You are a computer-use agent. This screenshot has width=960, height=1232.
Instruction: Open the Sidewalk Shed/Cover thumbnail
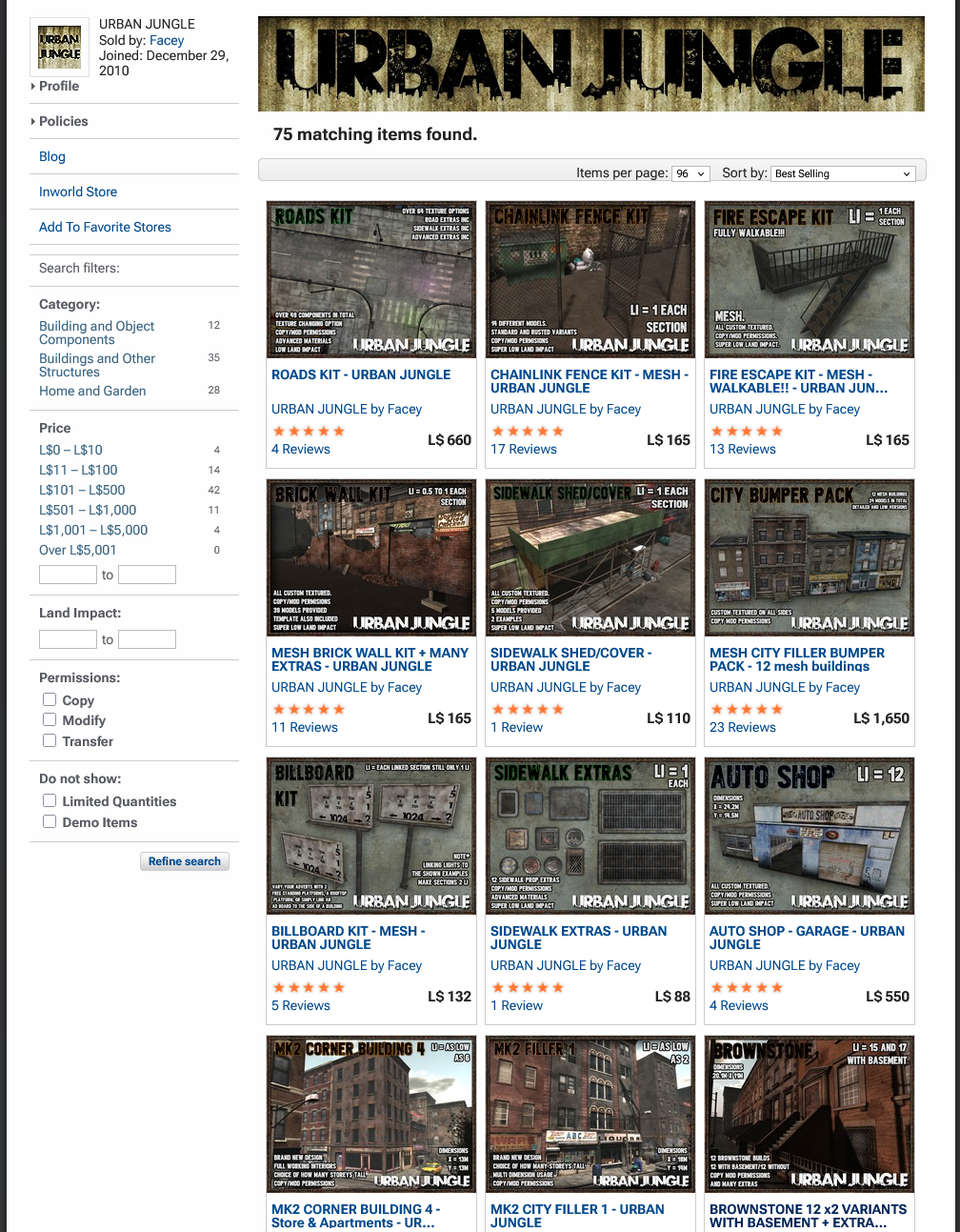click(590, 557)
